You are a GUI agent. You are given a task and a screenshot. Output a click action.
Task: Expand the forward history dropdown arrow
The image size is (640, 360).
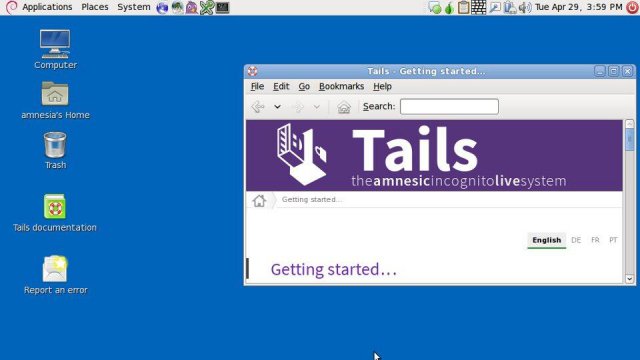[317, 107]
